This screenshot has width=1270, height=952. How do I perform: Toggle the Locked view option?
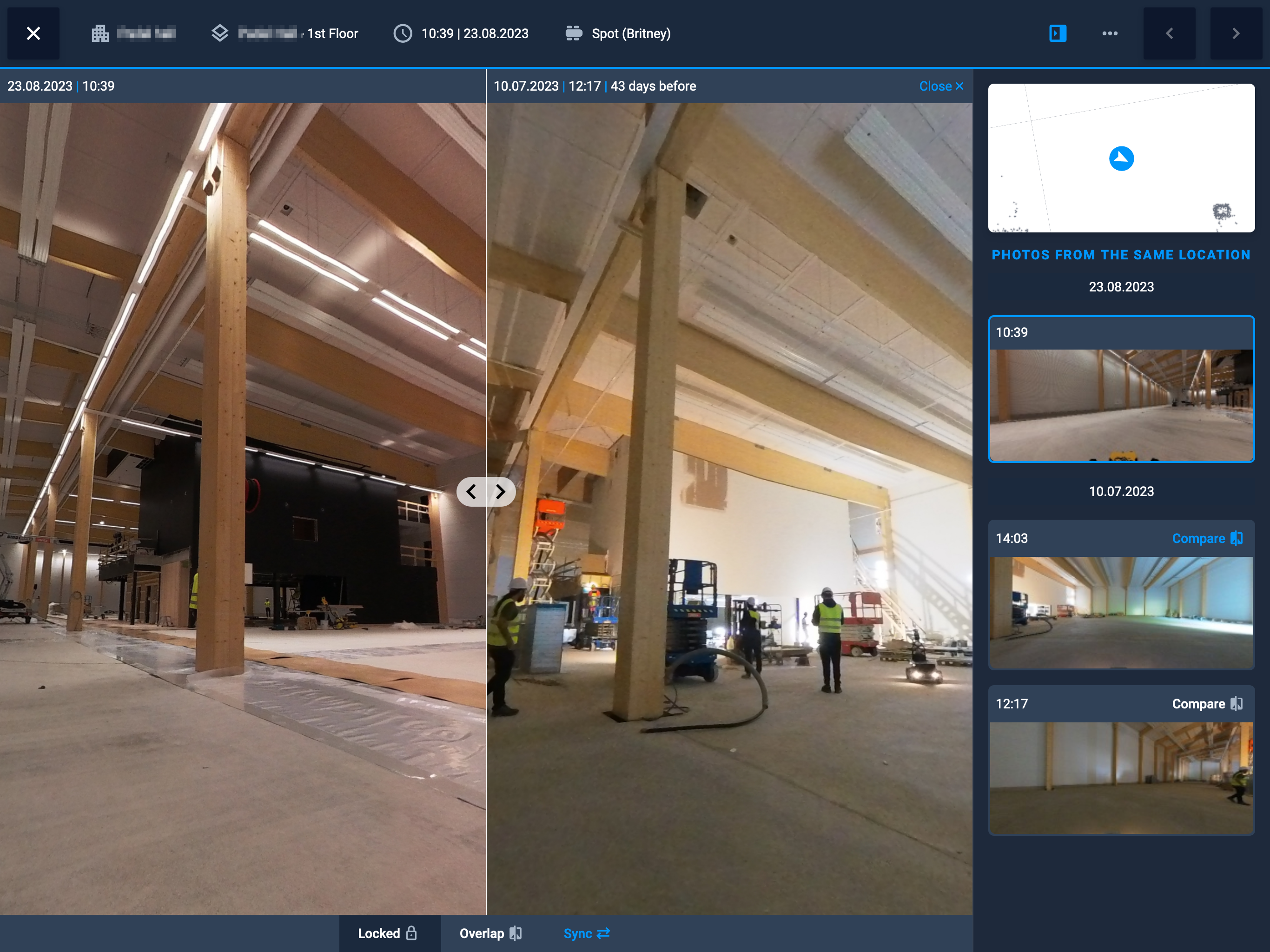tap(388, 933)
